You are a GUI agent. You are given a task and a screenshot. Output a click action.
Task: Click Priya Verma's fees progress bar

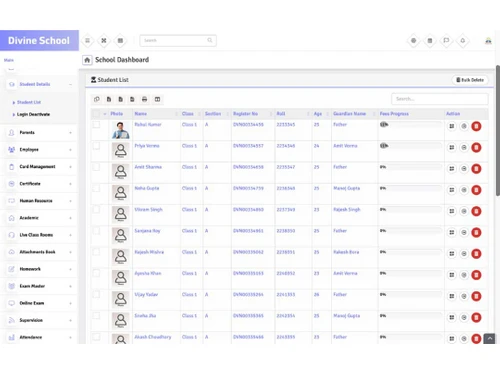pyautogui.click(x=411, y=146)
